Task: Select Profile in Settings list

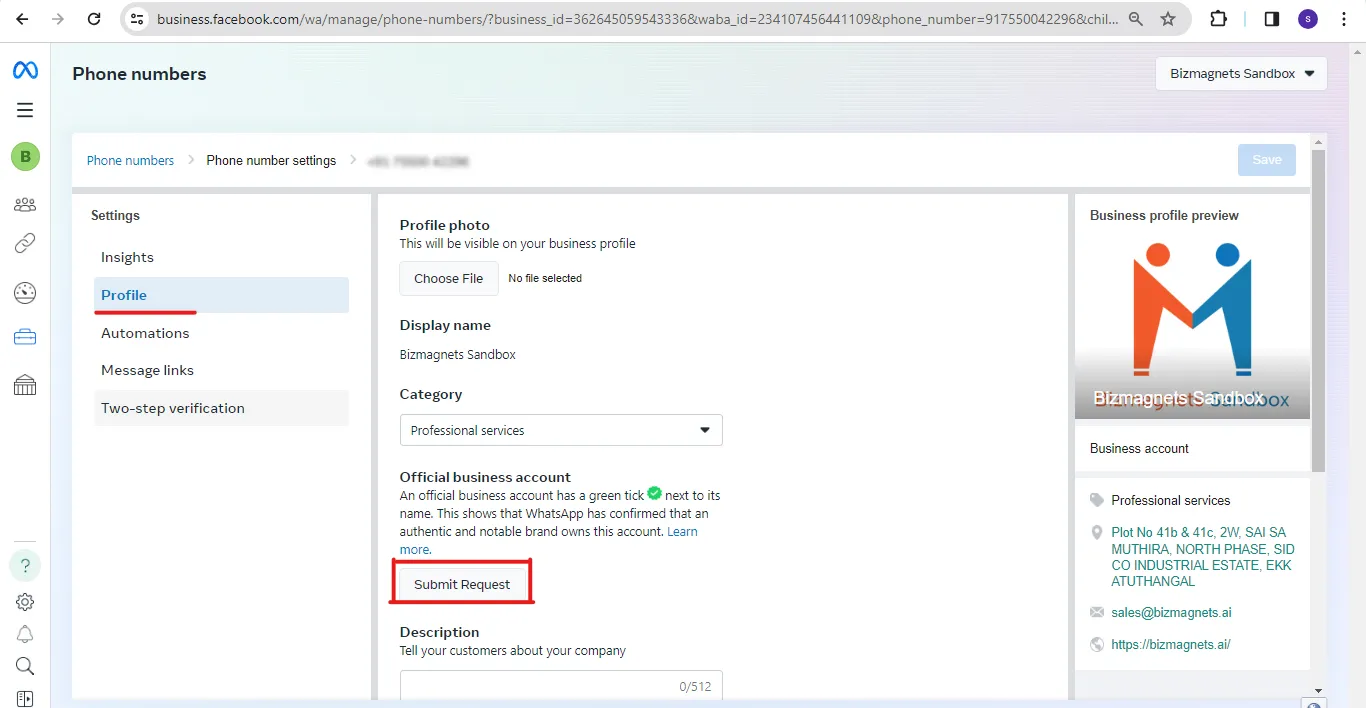Action: point(221,295)
